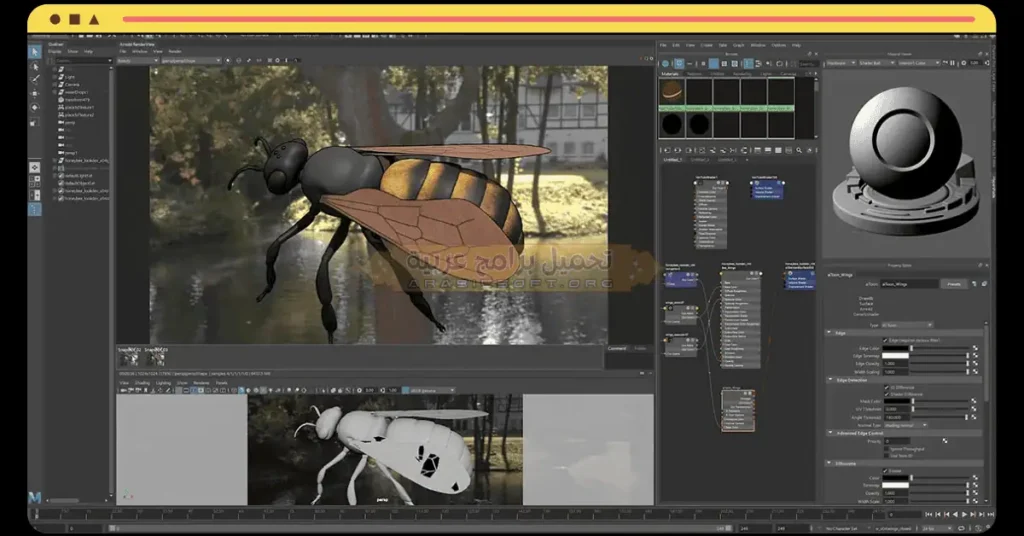Click the Hypershade graph zoom magnifier icon
Viewport: 1024px width, 536px height.
click(799, 150)
